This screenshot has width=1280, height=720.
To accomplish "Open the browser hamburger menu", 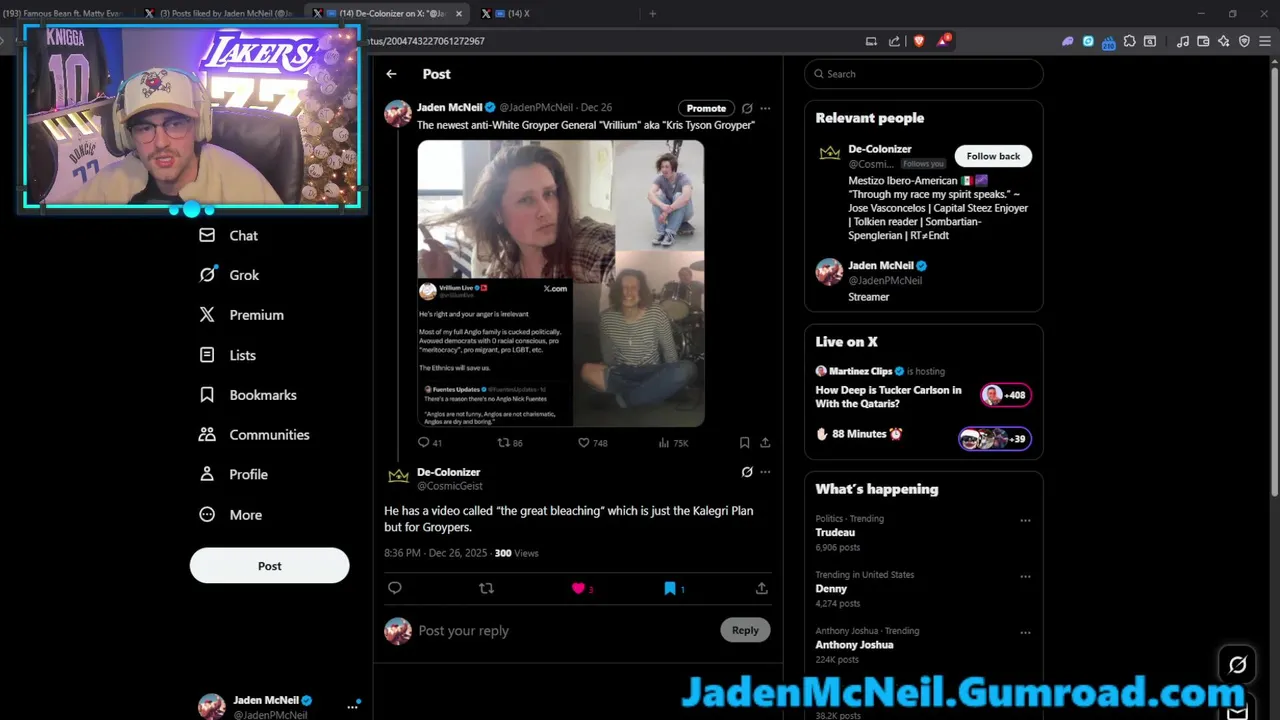I will coord(1264,41).
